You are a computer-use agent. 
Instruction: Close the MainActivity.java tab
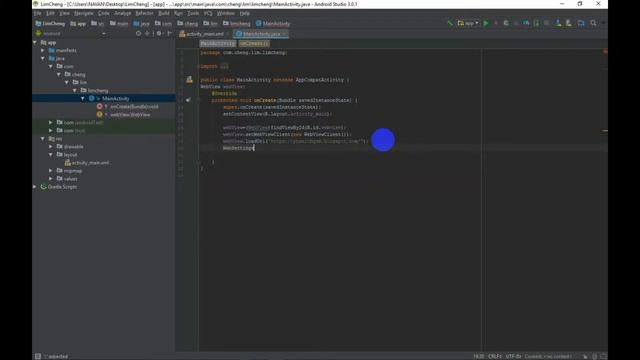[285, 34]
